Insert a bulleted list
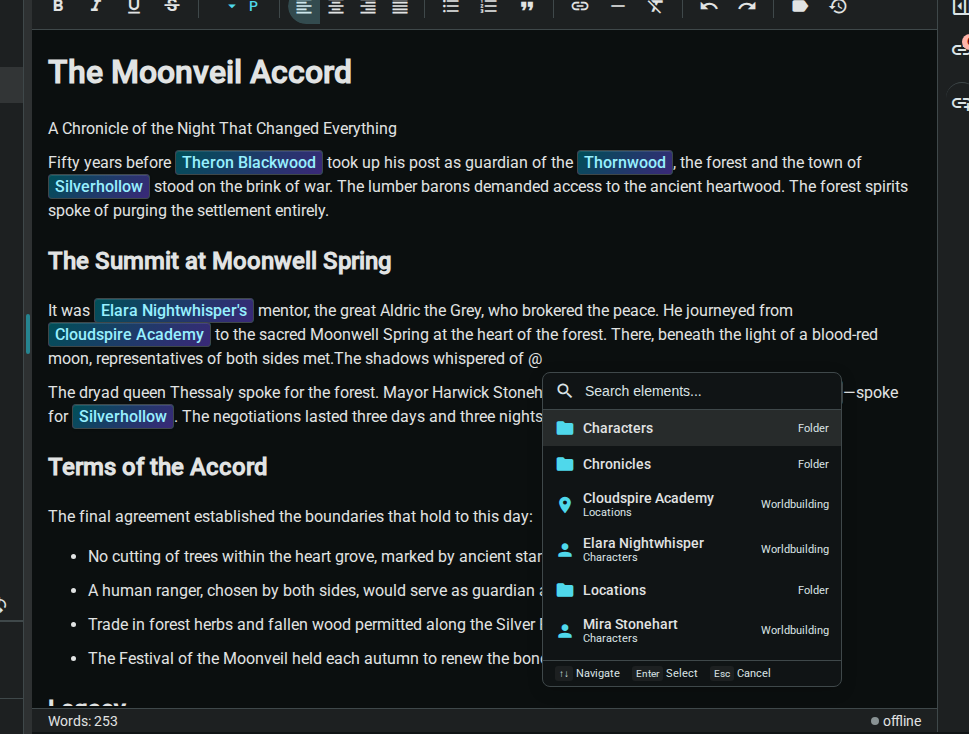 pos(451,7)
